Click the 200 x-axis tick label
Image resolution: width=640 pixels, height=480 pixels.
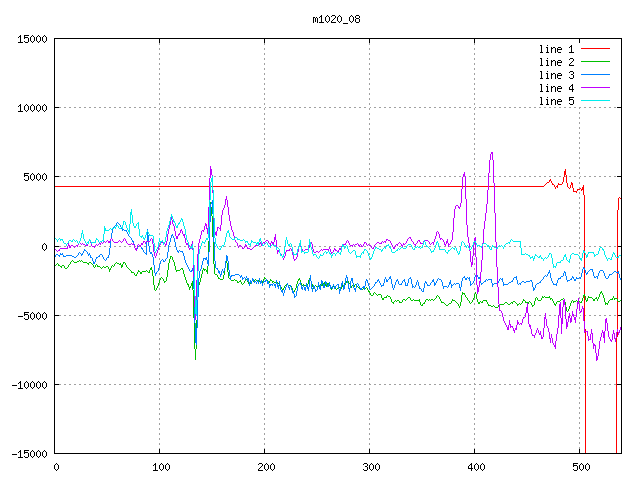[265, 467]
